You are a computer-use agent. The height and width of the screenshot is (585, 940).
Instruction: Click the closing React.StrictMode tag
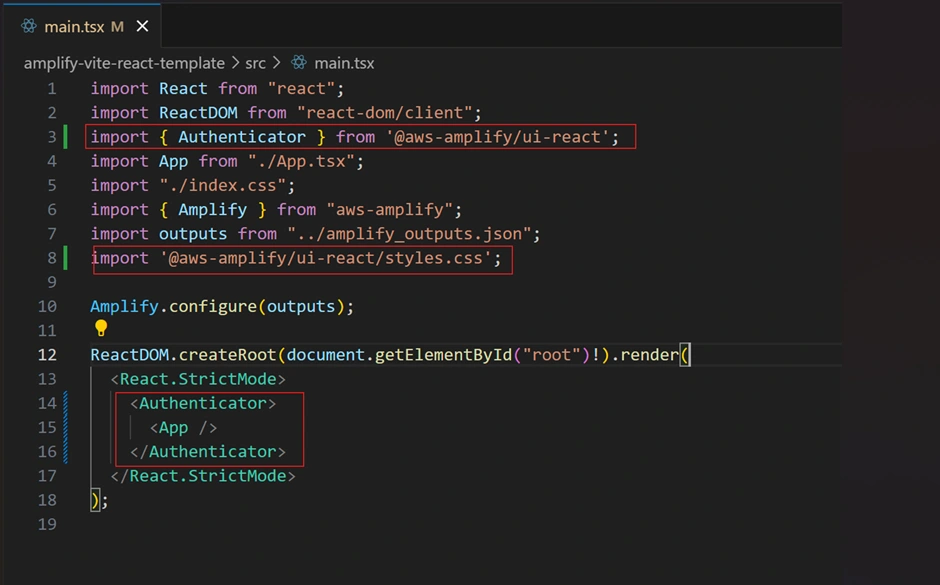tap(203, 476)
